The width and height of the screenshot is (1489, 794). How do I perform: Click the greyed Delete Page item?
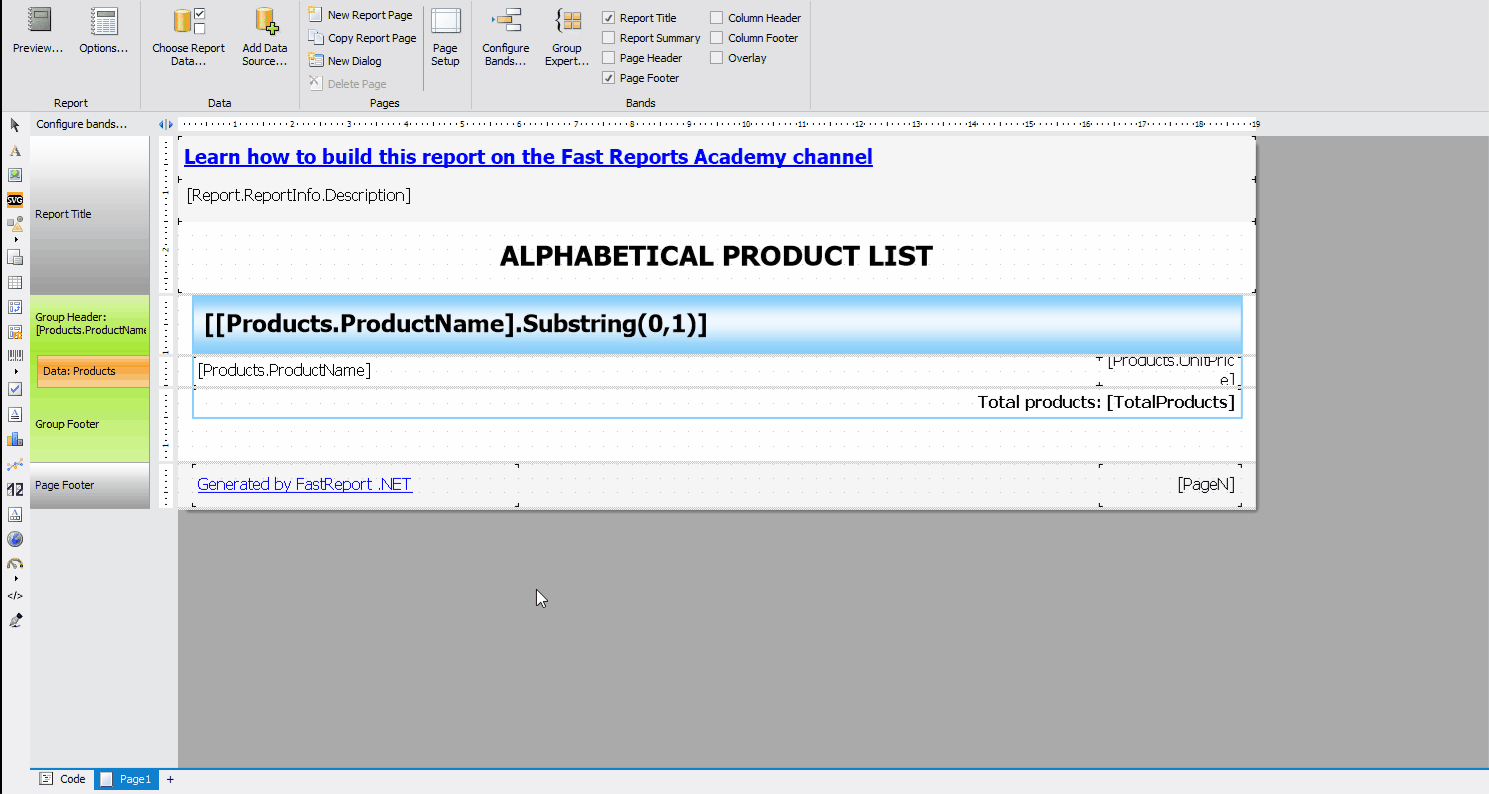348,84
